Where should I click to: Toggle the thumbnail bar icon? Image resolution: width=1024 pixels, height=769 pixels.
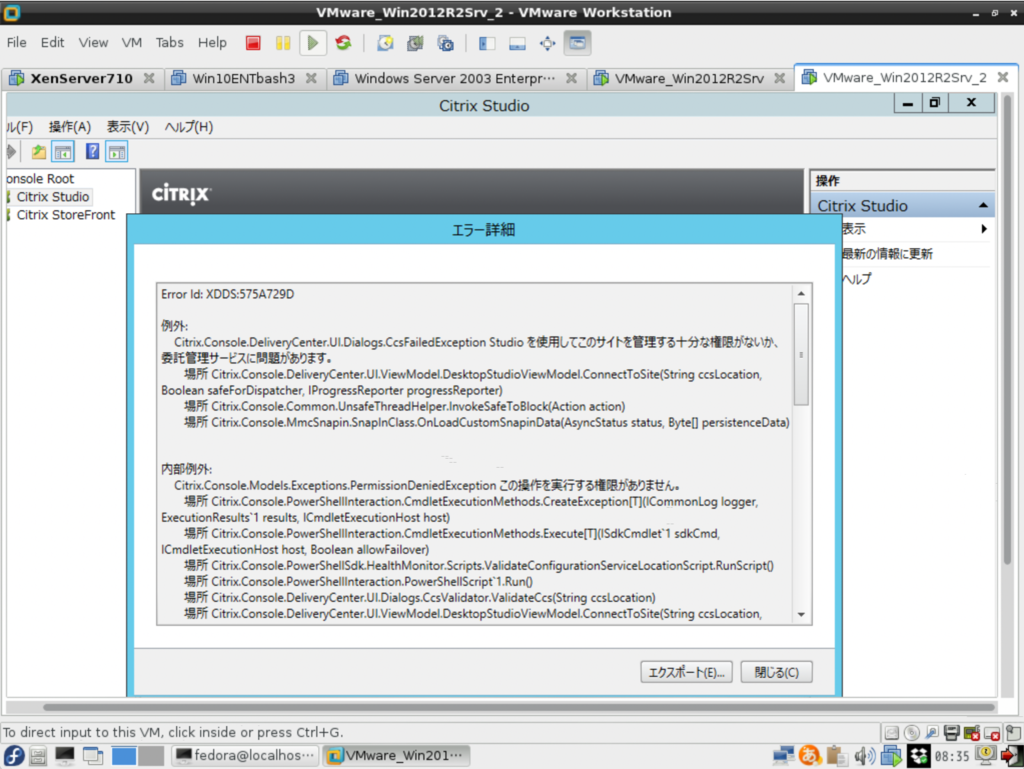[517, 43]
